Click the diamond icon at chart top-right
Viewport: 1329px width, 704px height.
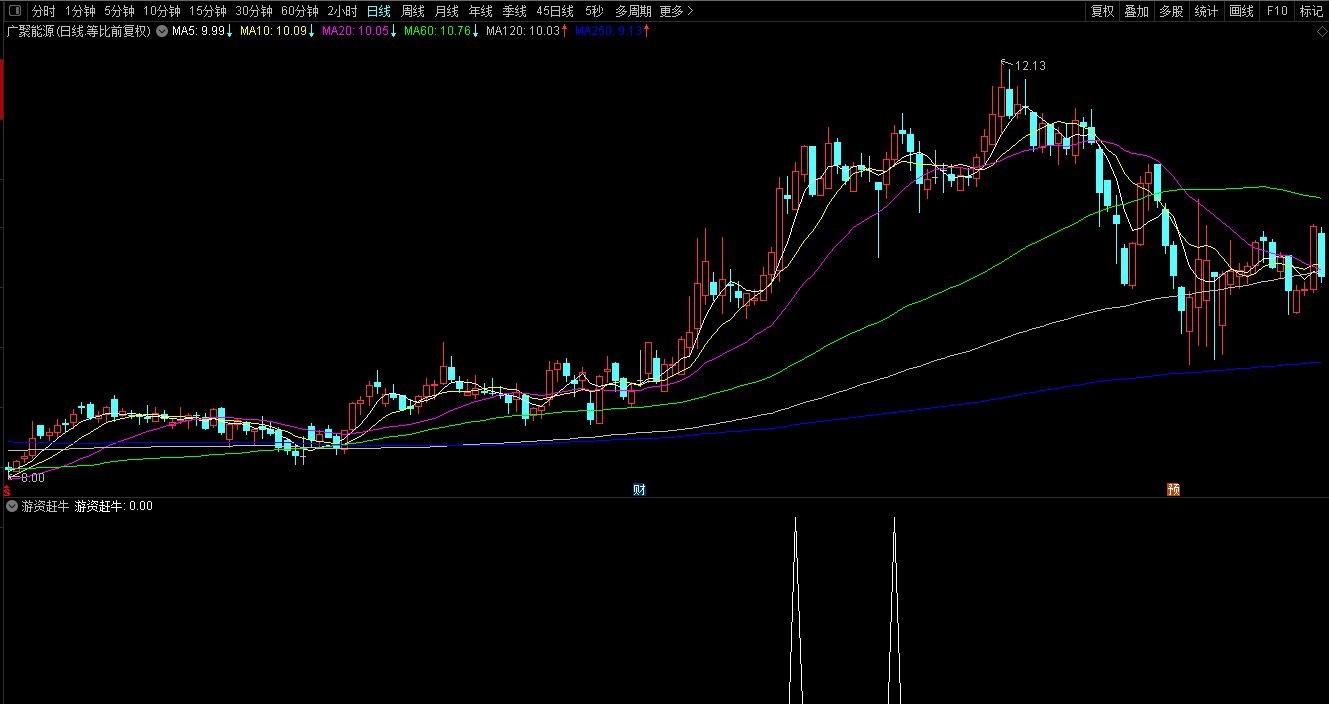[1321, 32]
